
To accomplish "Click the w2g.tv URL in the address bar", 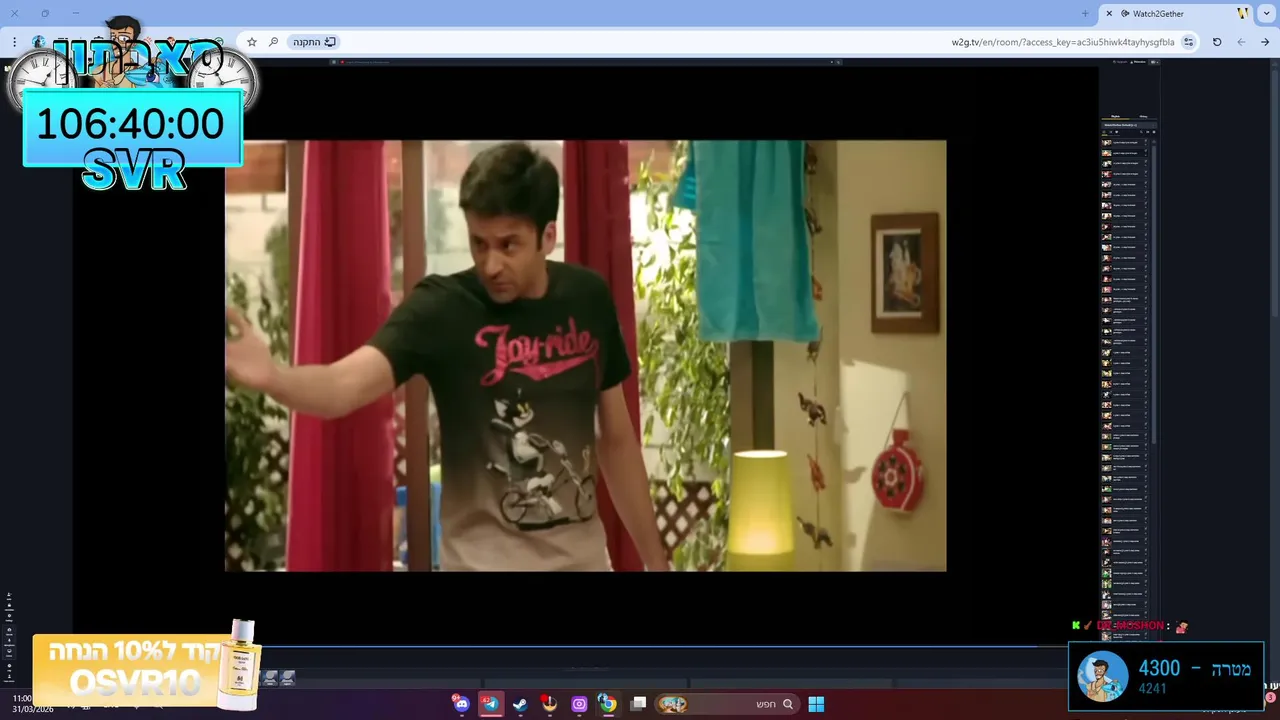I will 1062,42.
